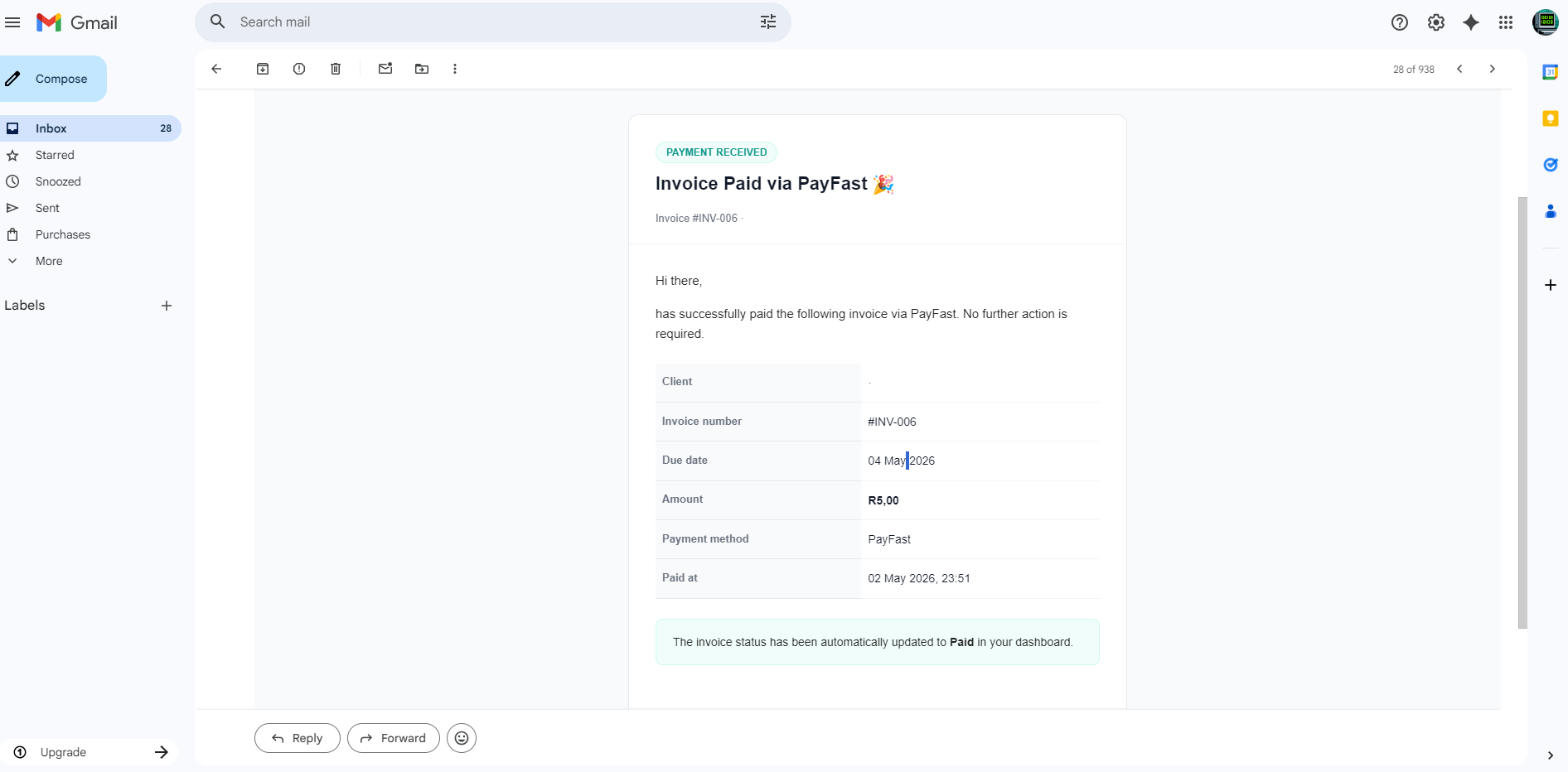This screenshot has width=1568, height=772.
Task: Delete this email with trash icon
Action: 336,69
